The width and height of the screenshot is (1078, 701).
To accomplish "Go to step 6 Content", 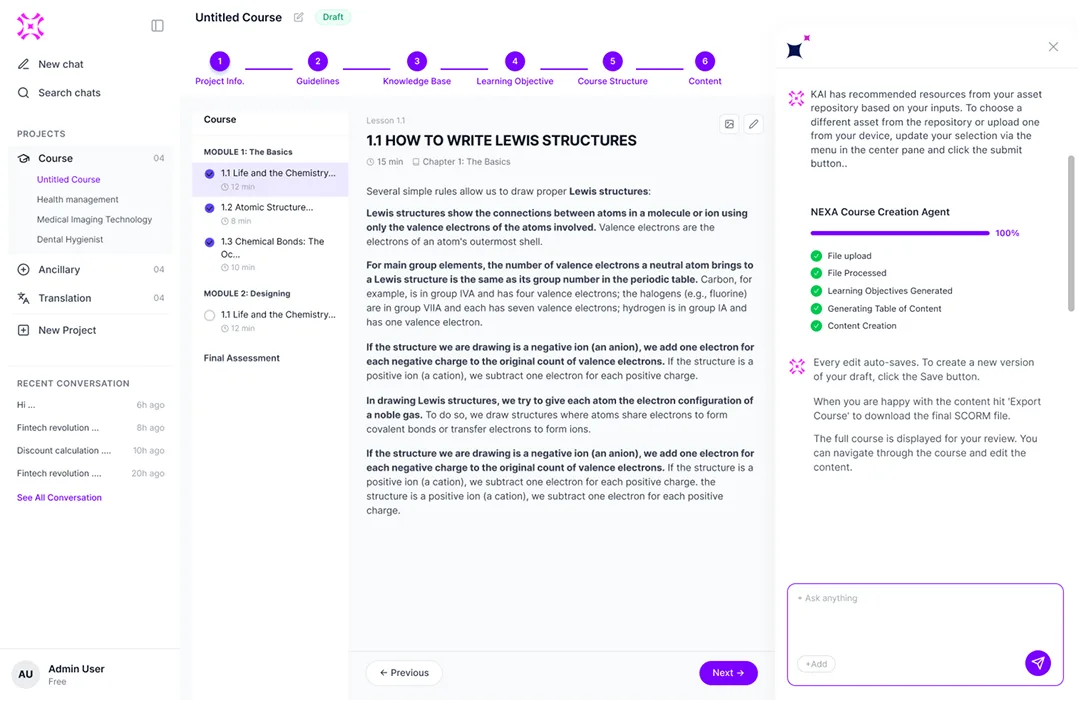I will [x=705, y=69].
